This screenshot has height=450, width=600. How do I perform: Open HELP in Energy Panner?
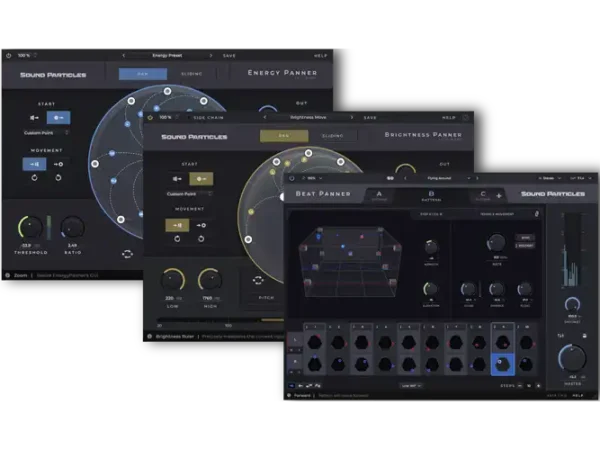tap(321, 56)
